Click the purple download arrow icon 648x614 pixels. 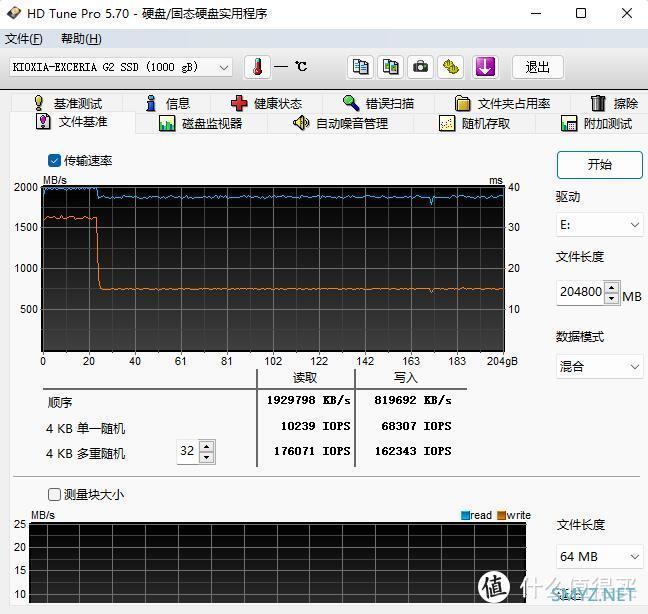(x=485, y=67)
